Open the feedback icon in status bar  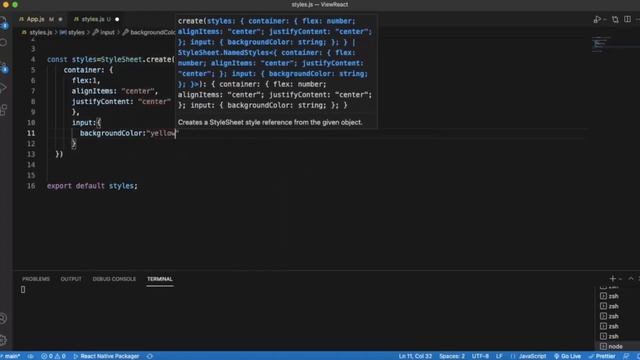tap(627, 356)
